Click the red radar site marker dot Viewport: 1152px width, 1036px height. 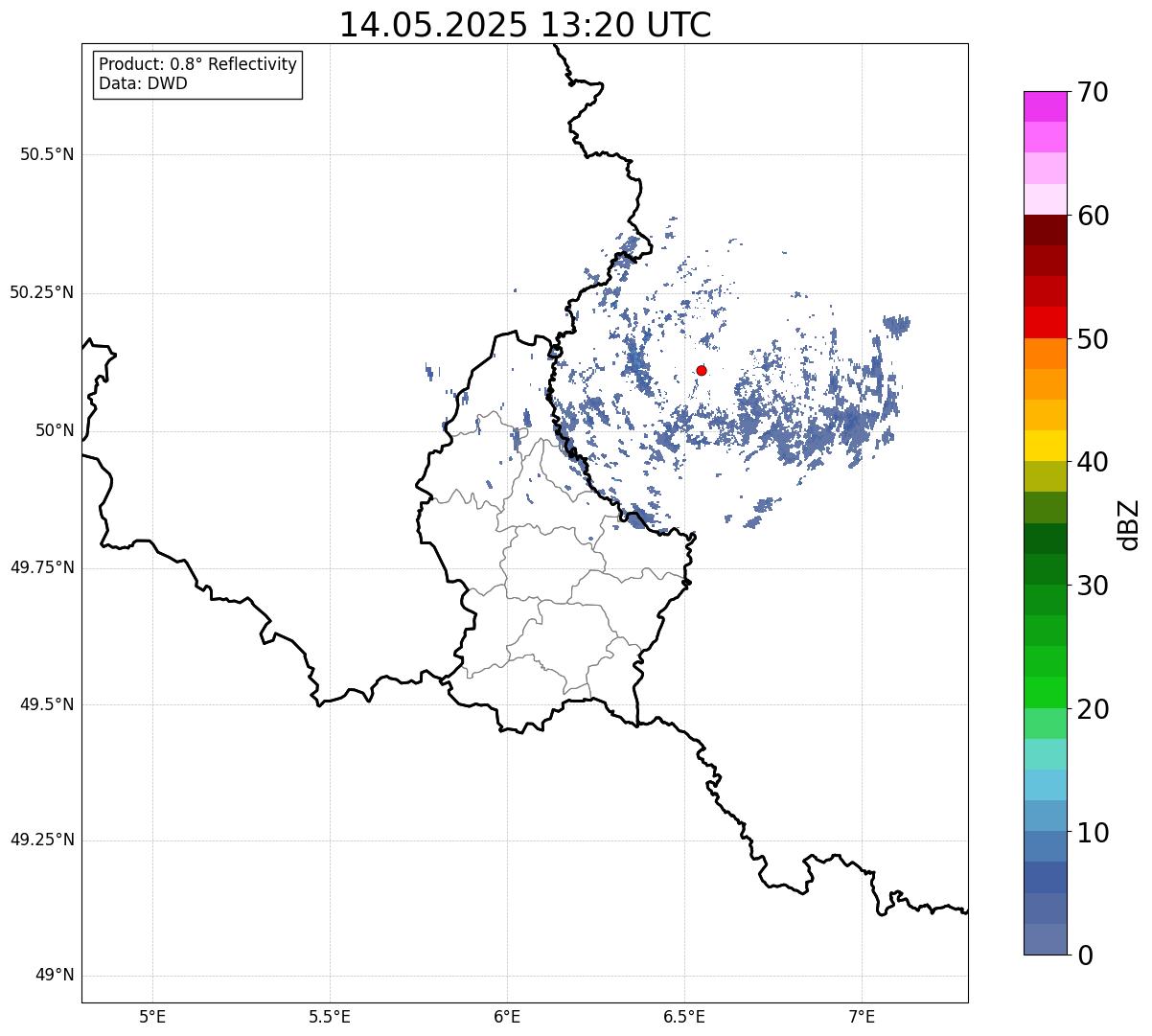[x=702, y=370]
